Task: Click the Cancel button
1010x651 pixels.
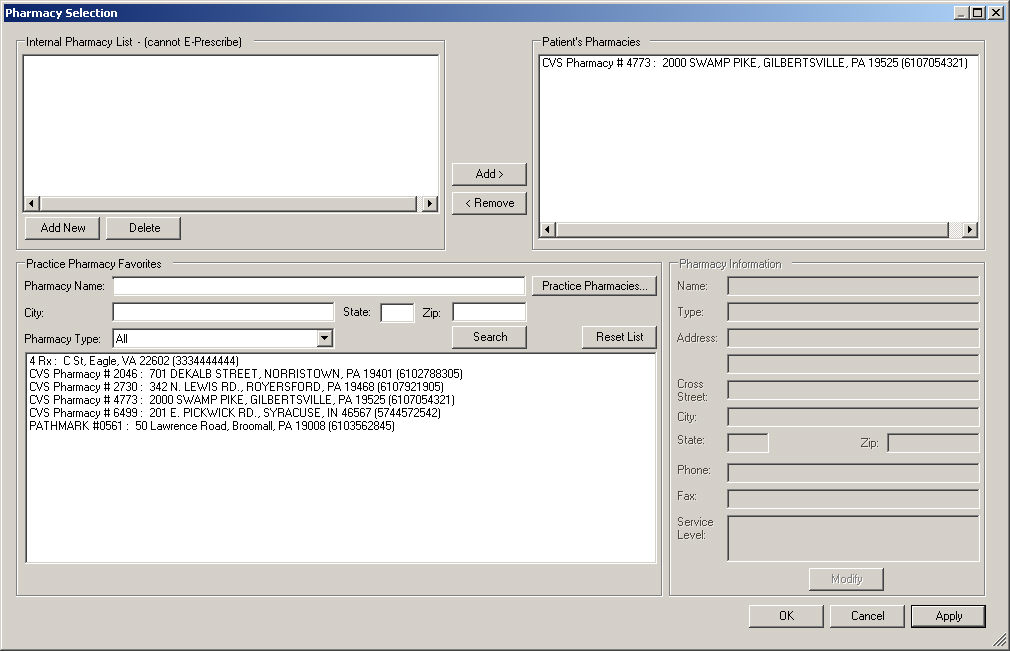Action: [867, 616]
